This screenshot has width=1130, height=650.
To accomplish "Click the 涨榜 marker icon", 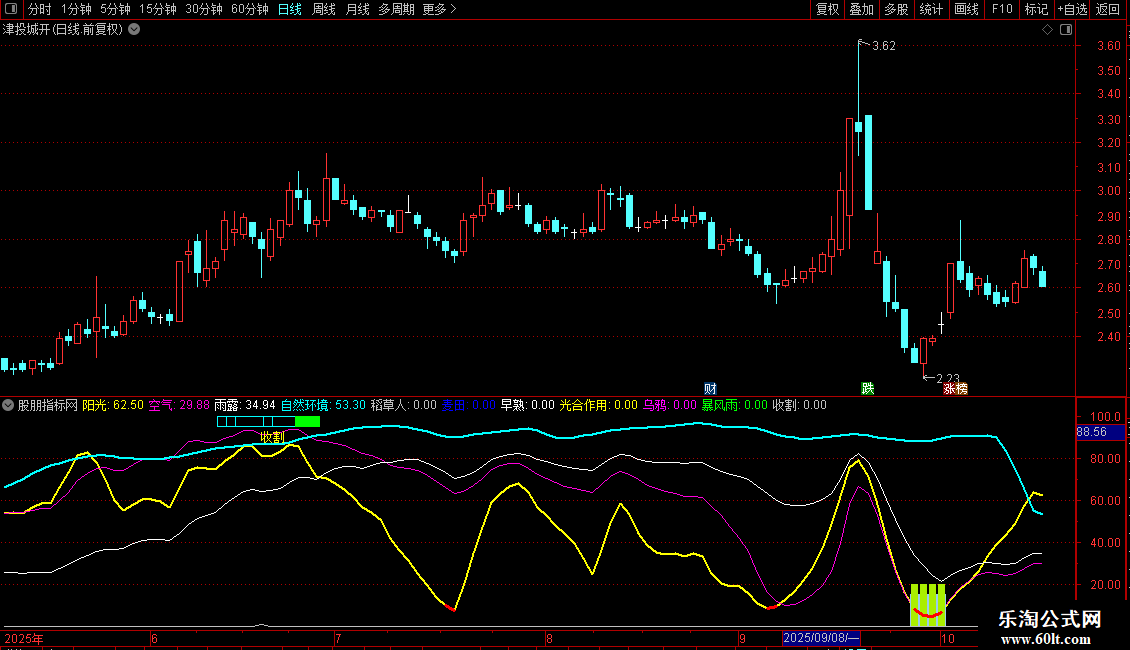I will point(955,388).
